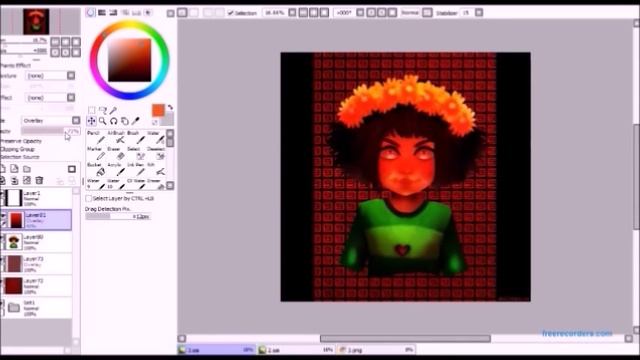Select the eyedropper tool
Image resolution: width=640 pixels, height=360 pixels.
point(136,121)
